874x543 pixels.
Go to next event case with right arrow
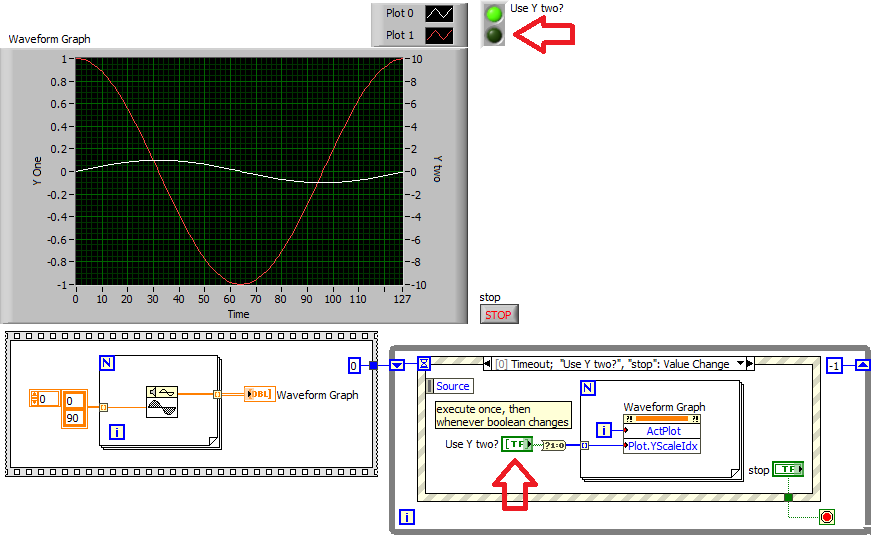[750, 364]
